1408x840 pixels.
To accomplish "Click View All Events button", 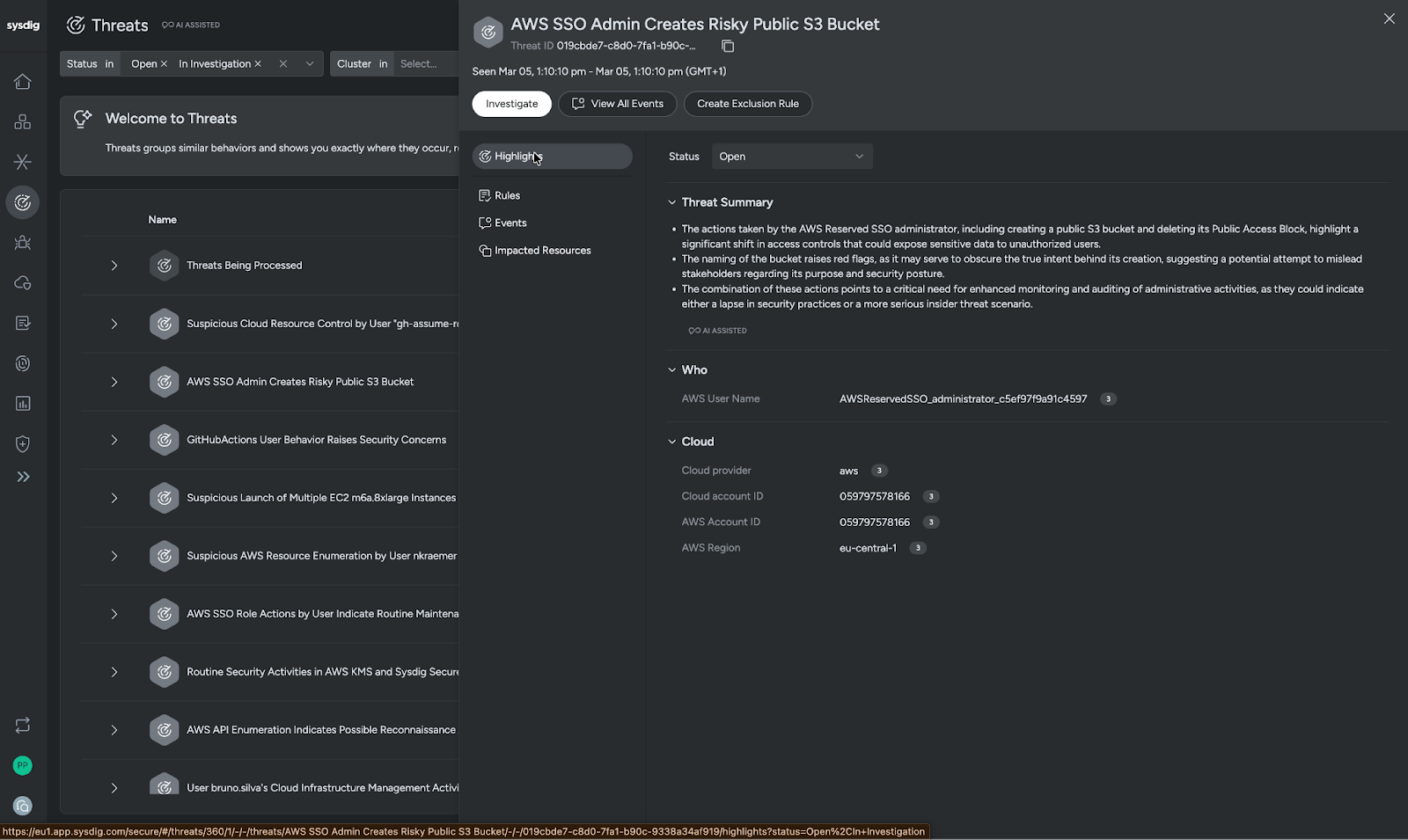I will click(617, 104).
